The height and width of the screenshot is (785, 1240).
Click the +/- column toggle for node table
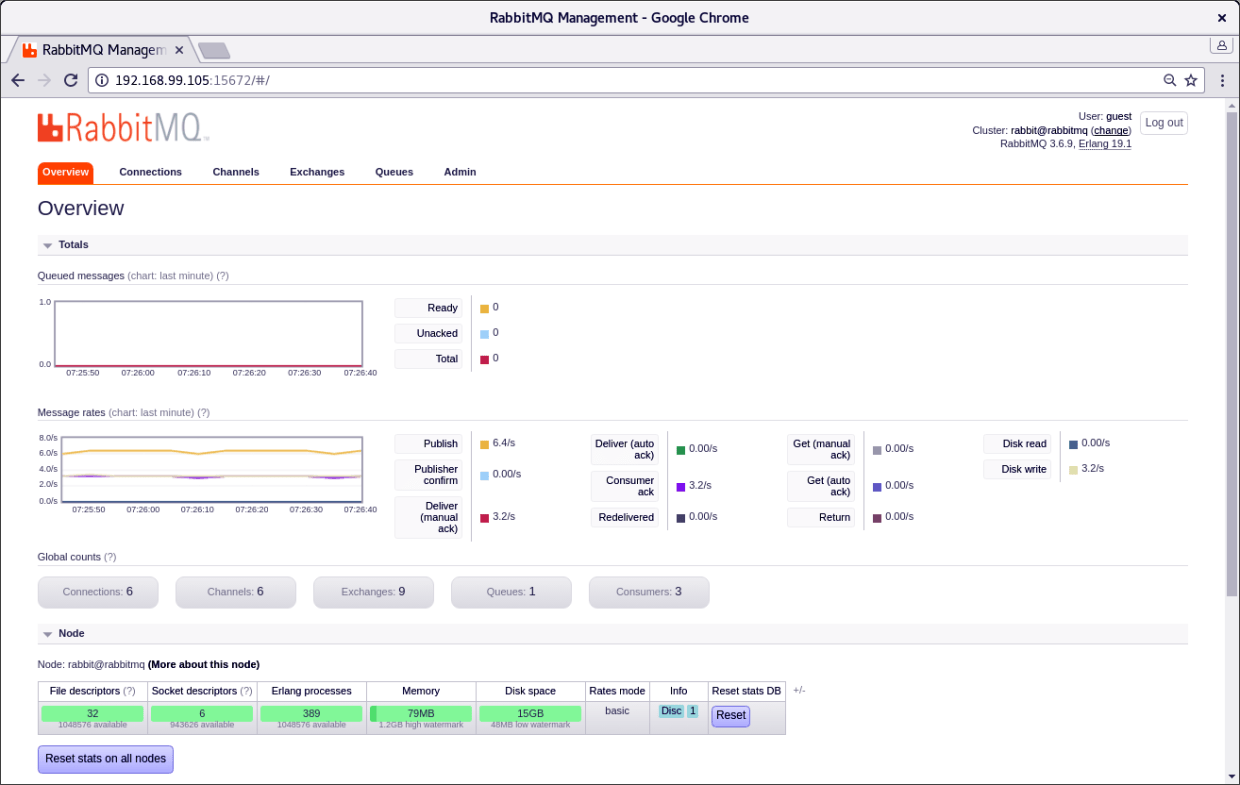point(799,691)
